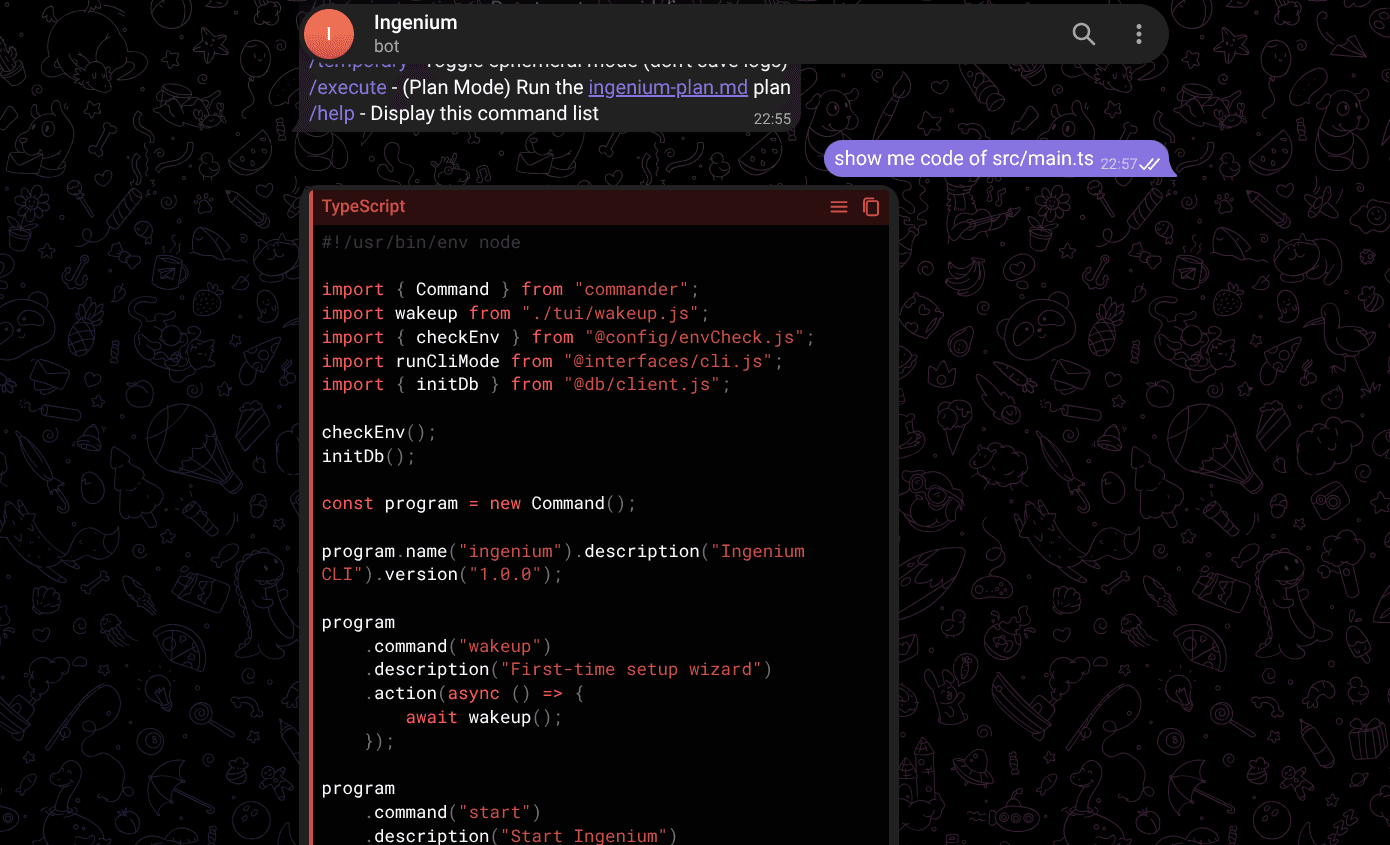Click the import wakeup line
The height and width of the screenshot is (845, 1390).
[515, 313]
